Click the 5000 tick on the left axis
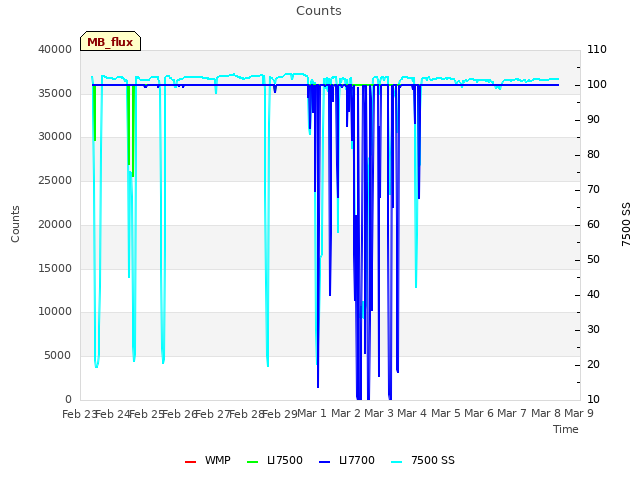640x480 pixels. 58,356
